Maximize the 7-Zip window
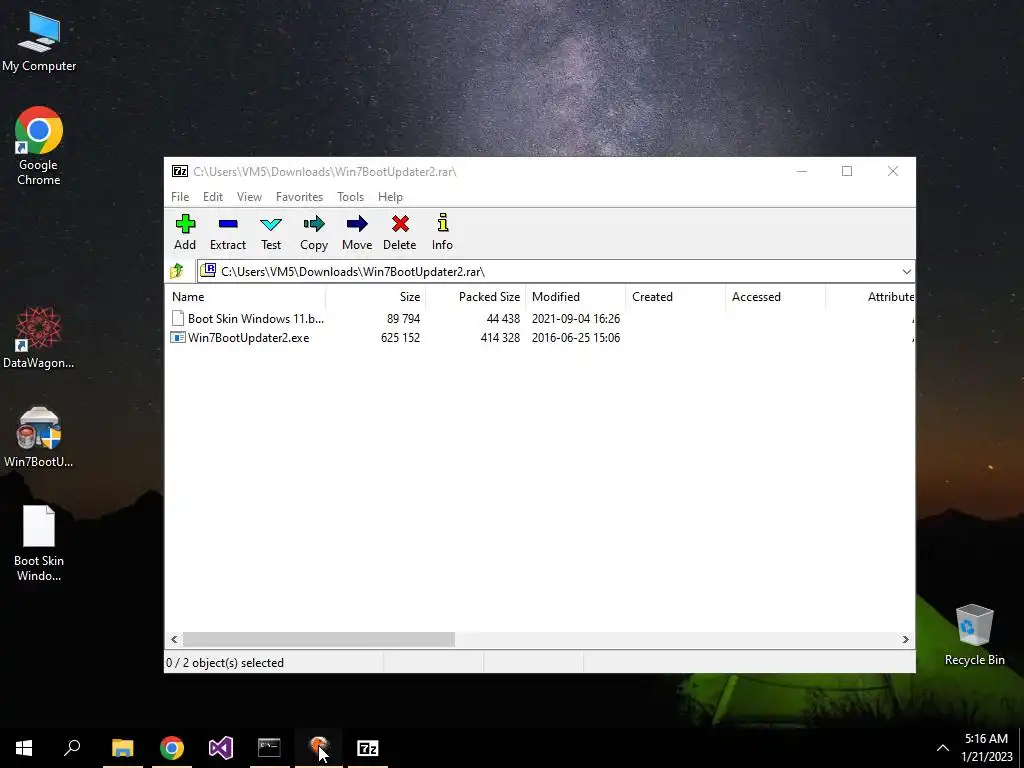Screen dimensions: 1024x768 (x=847, y=171)
